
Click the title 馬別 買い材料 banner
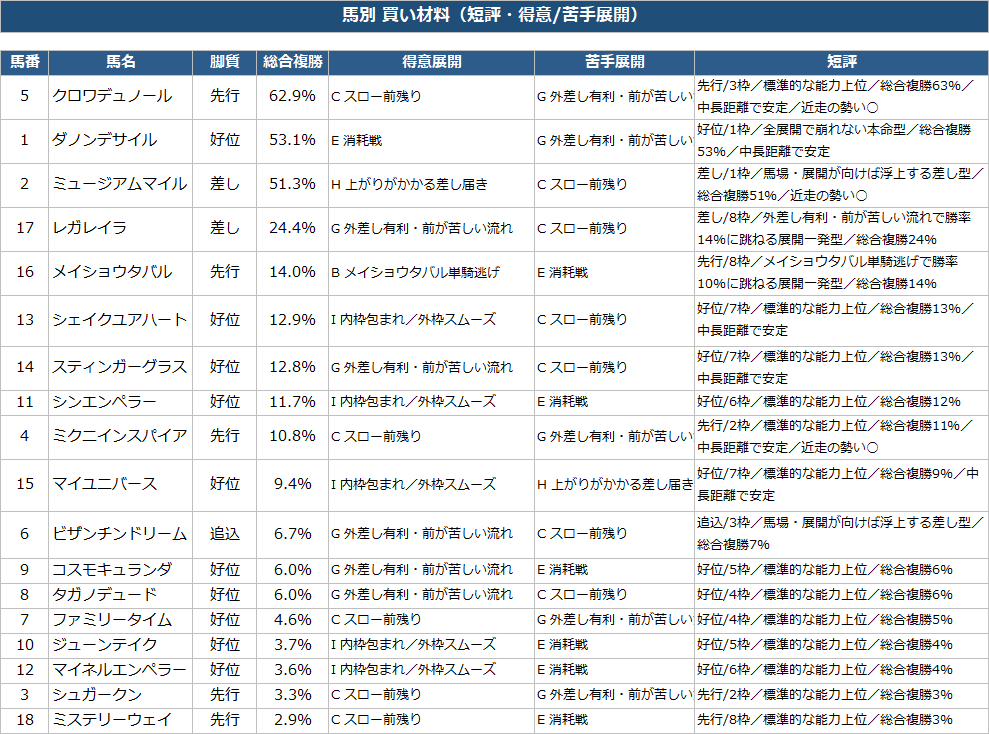tap(494, 16)
